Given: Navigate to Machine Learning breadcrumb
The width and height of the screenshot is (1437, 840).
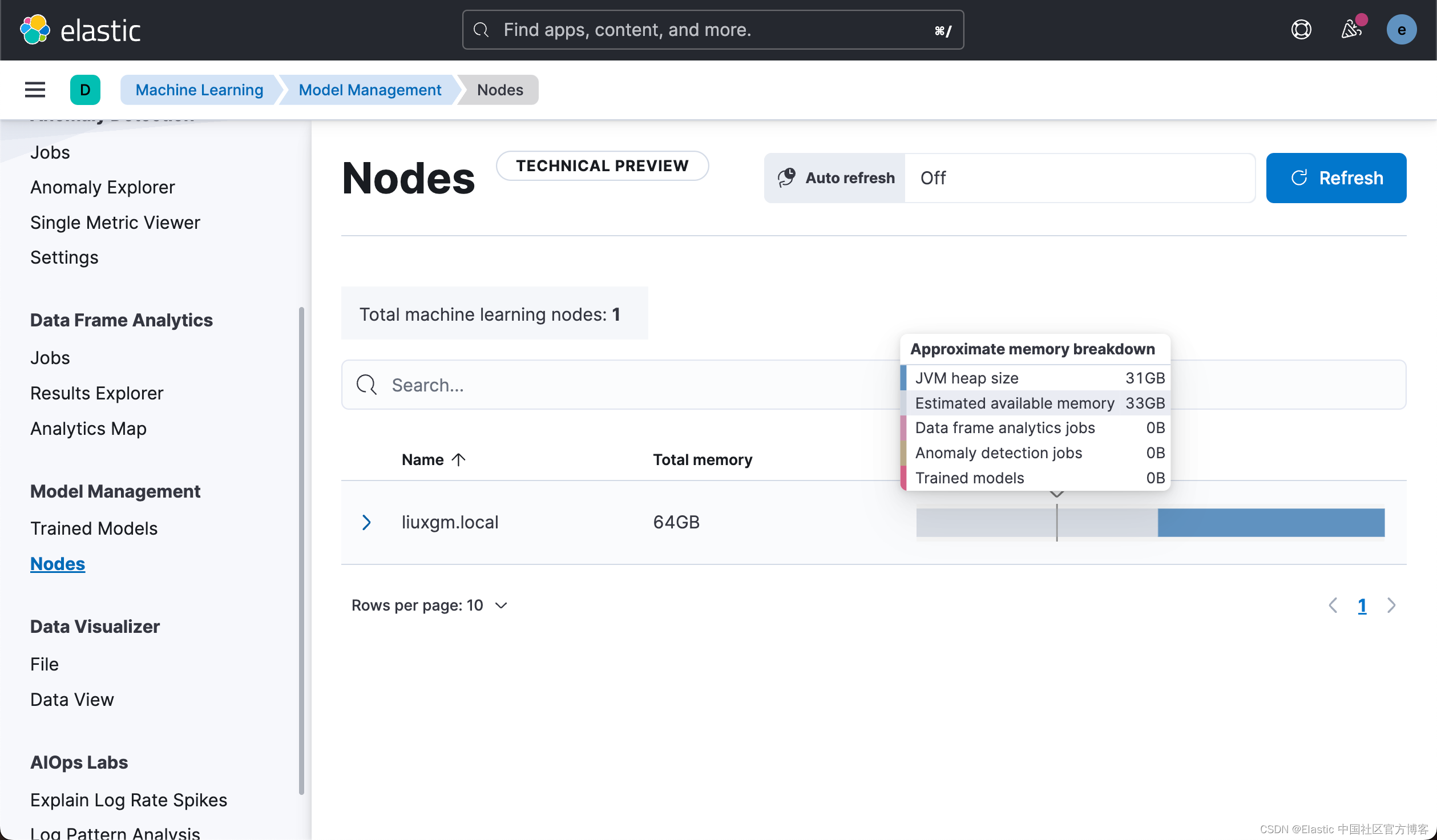Looking at the screenshot, I should pyautogui.click(x=199, y=90).
